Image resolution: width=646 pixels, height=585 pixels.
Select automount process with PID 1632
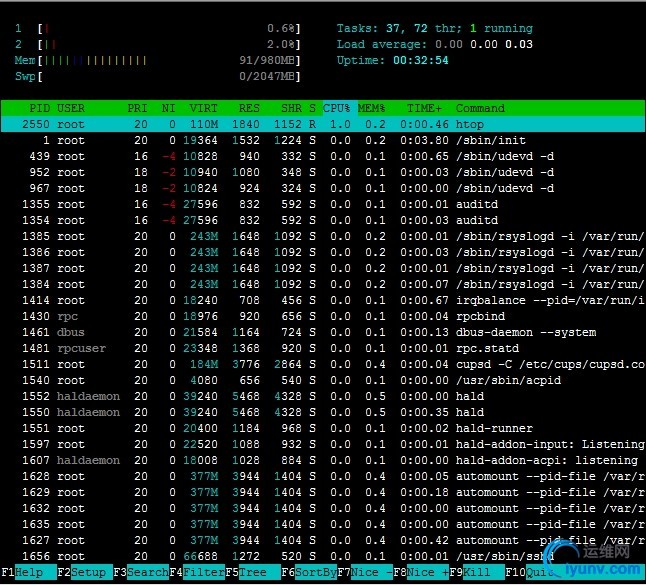[x=323, y=508]
